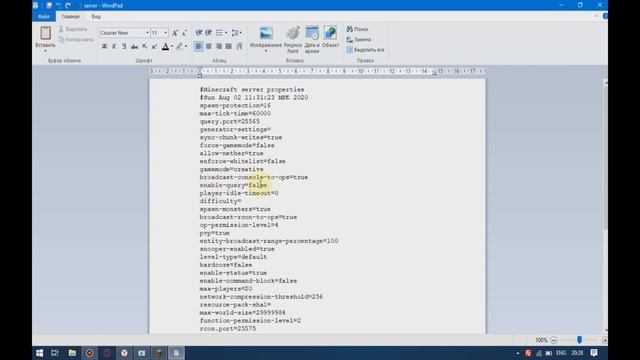Expand the font color palette arrow
The width and height of the screenshot is (640, 360).
[172, 46]
